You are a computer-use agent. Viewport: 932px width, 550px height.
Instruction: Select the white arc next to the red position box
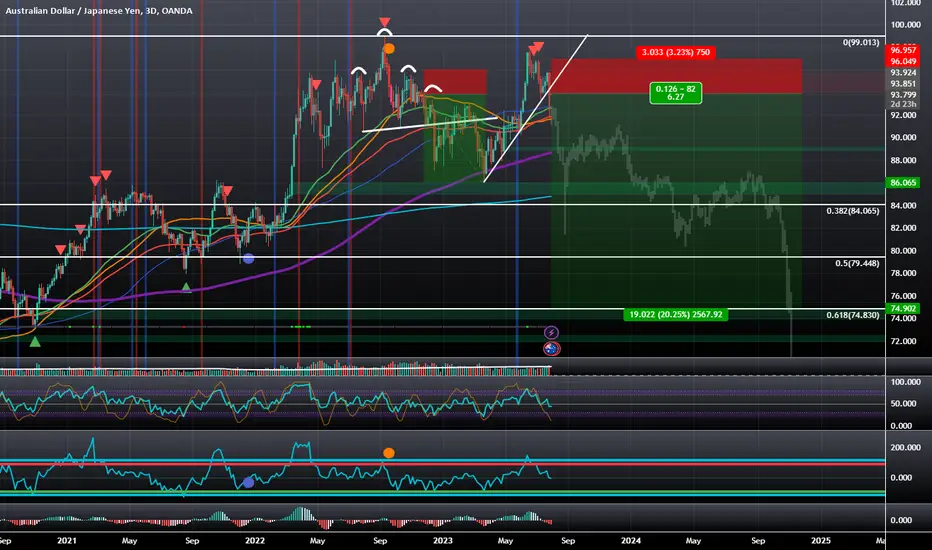pyautogui.click(x=433, y=89)
